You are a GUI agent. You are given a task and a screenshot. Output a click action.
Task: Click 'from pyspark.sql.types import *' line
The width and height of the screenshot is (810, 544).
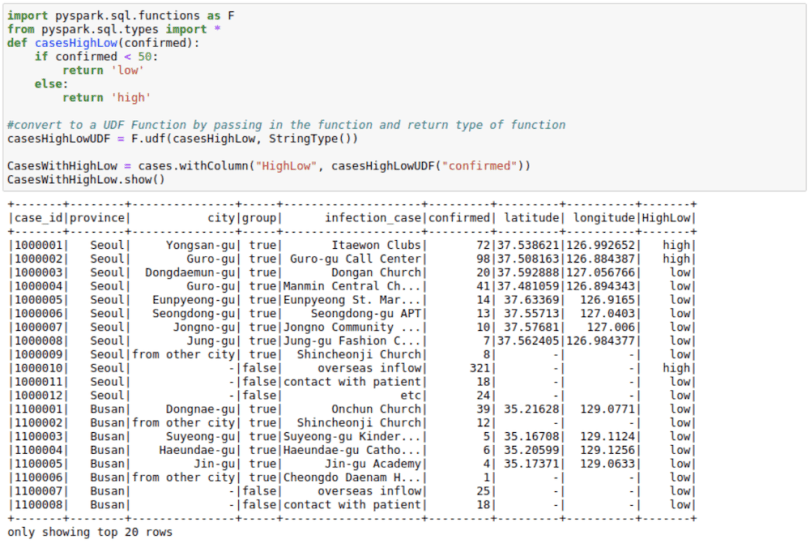point(114,29)
